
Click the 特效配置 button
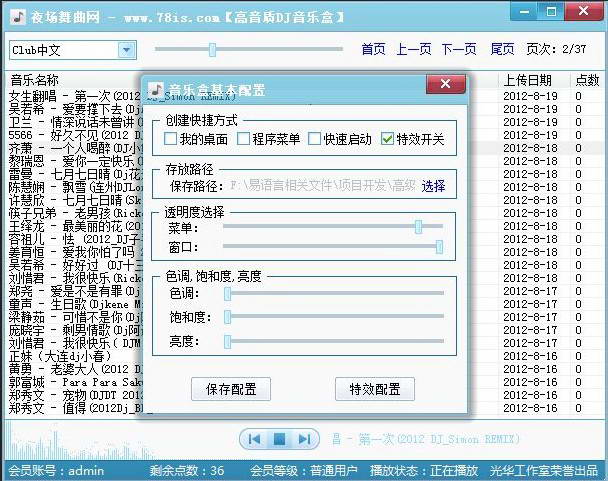[375, 389]
